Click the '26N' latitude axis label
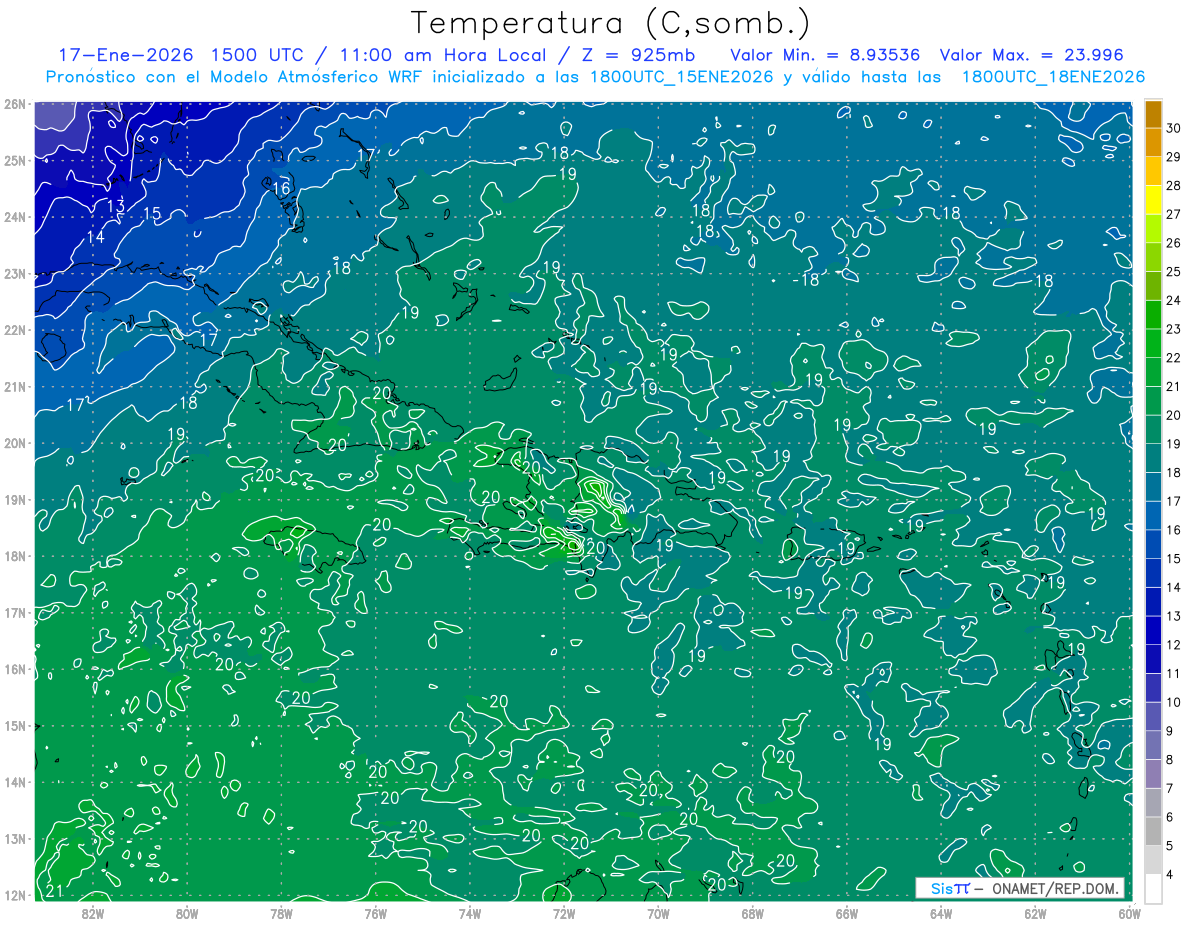 click(15, 104)
